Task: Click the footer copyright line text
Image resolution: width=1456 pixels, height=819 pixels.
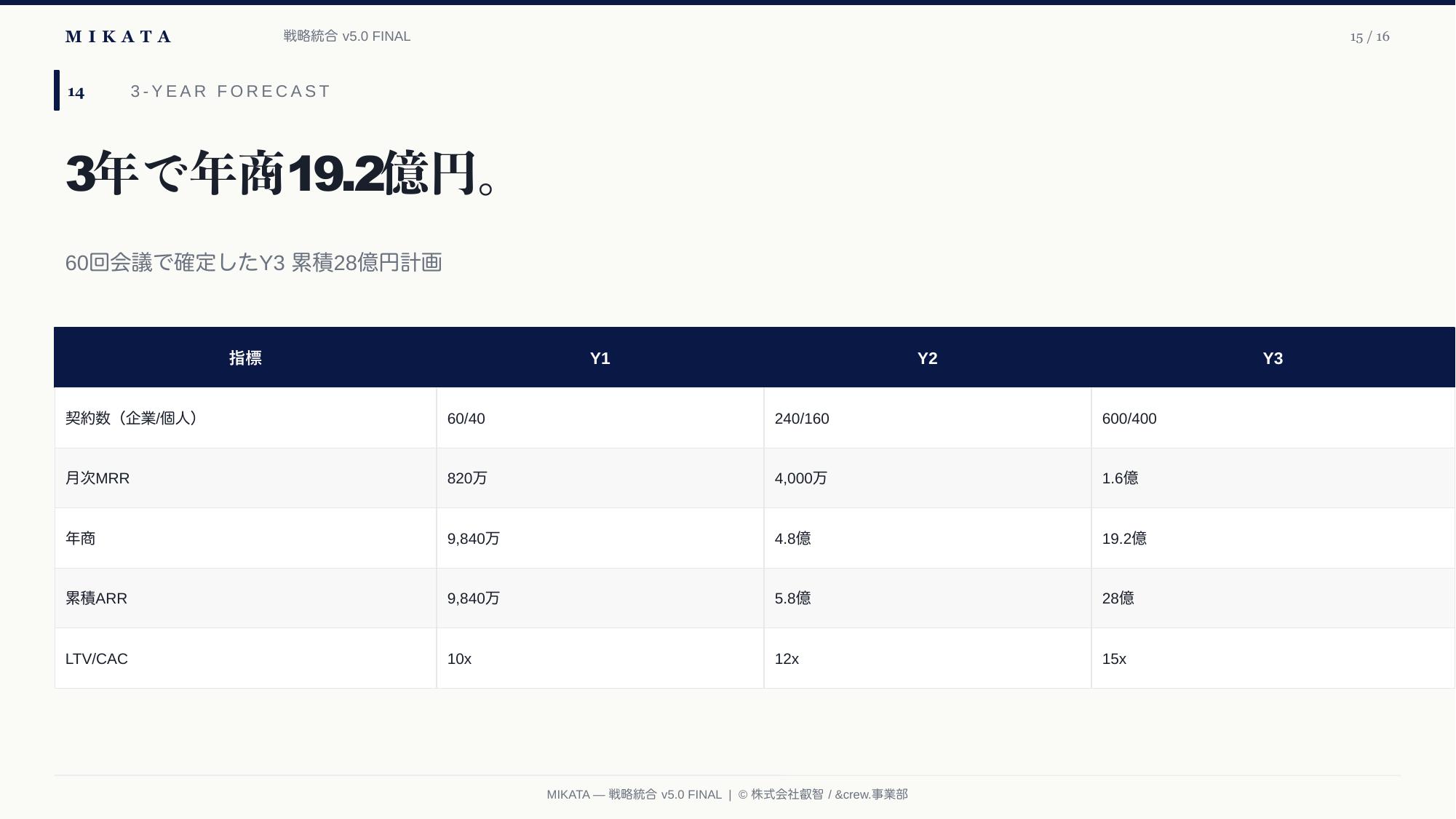Action: [x=728, y=794]
